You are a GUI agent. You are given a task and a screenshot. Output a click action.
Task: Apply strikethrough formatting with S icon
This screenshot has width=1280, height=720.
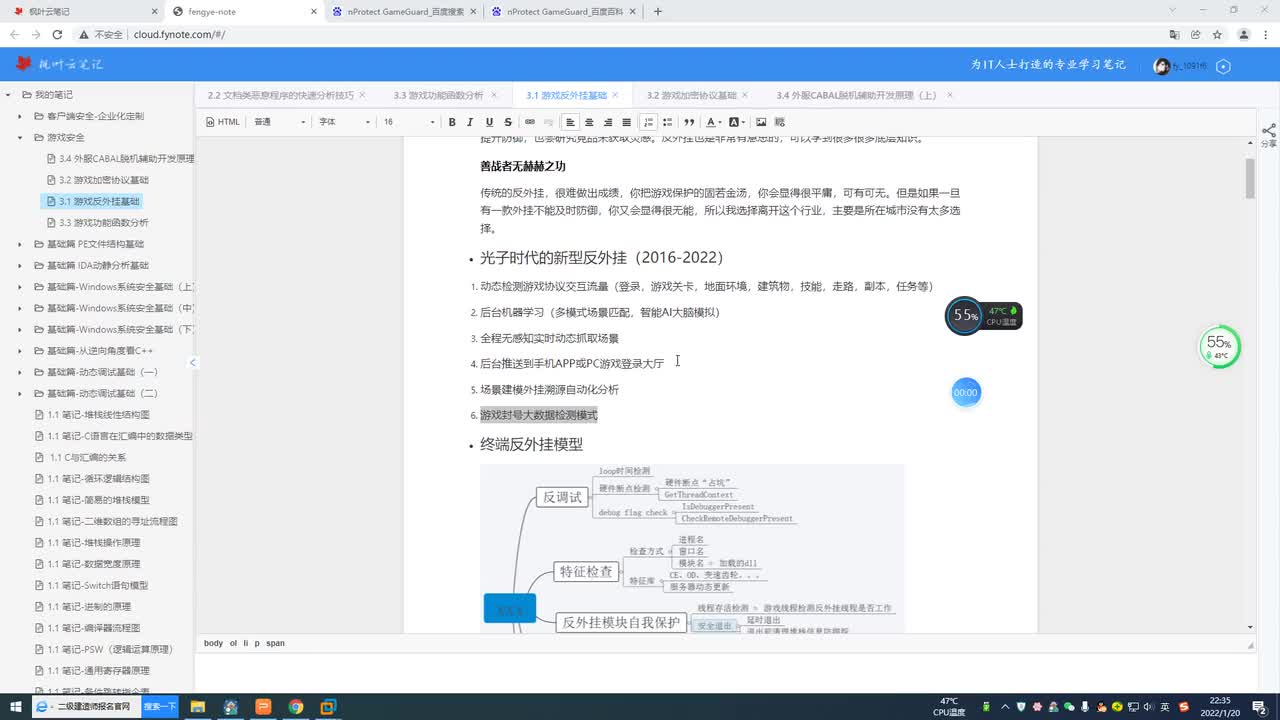(507, 122)
